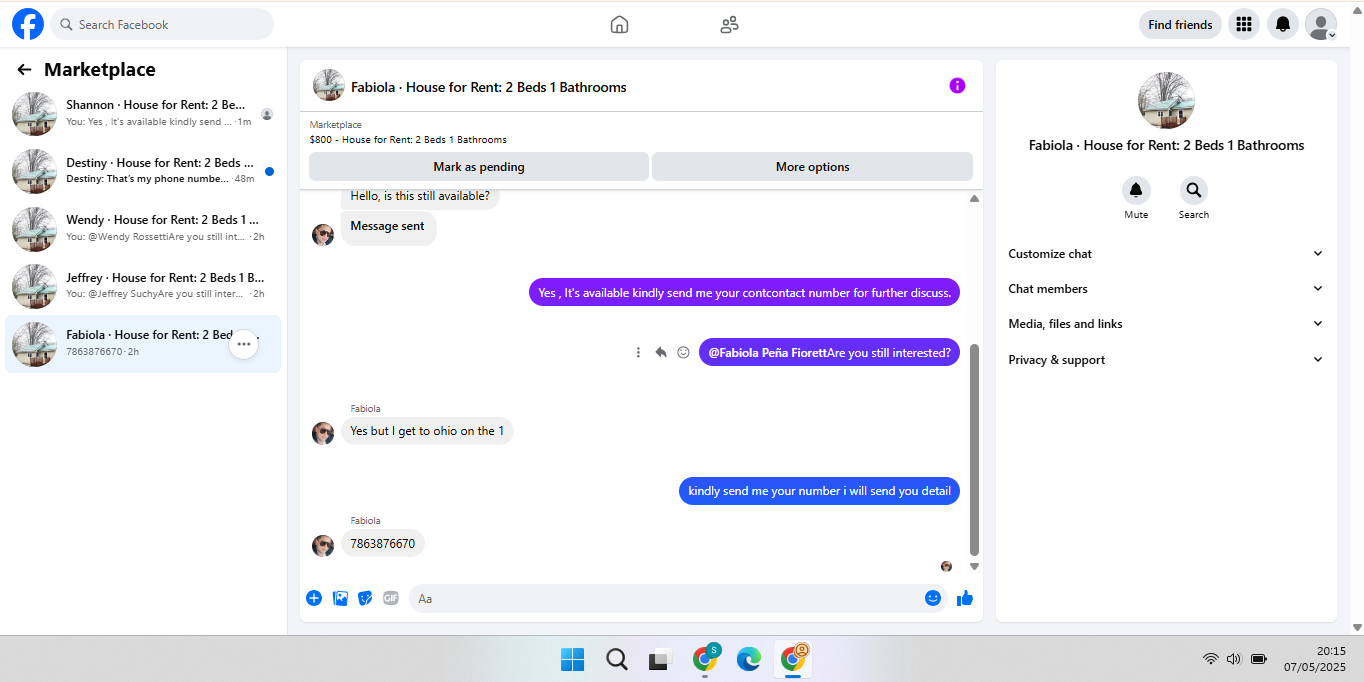Viewport: 1364px width, 682px height.
Task: Choose a GIF icon in composer
Action: (390, 598)
